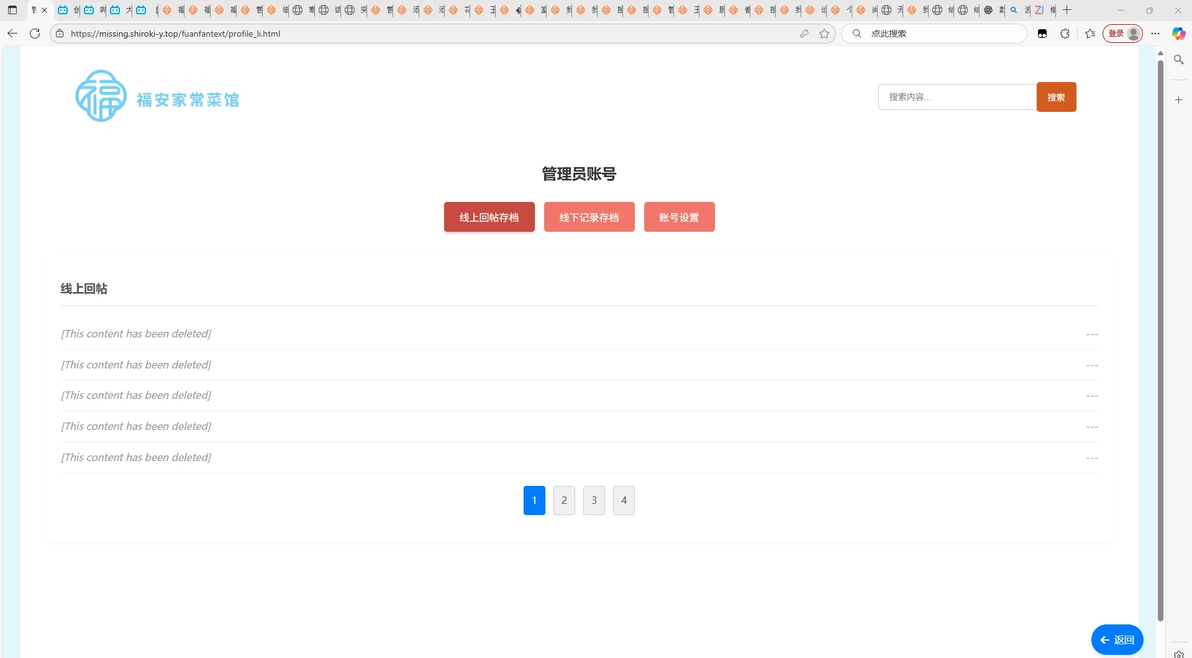1192x658 pixels.
Task: Select the 线下记录存档 tab
Action: tap(589, 217)
